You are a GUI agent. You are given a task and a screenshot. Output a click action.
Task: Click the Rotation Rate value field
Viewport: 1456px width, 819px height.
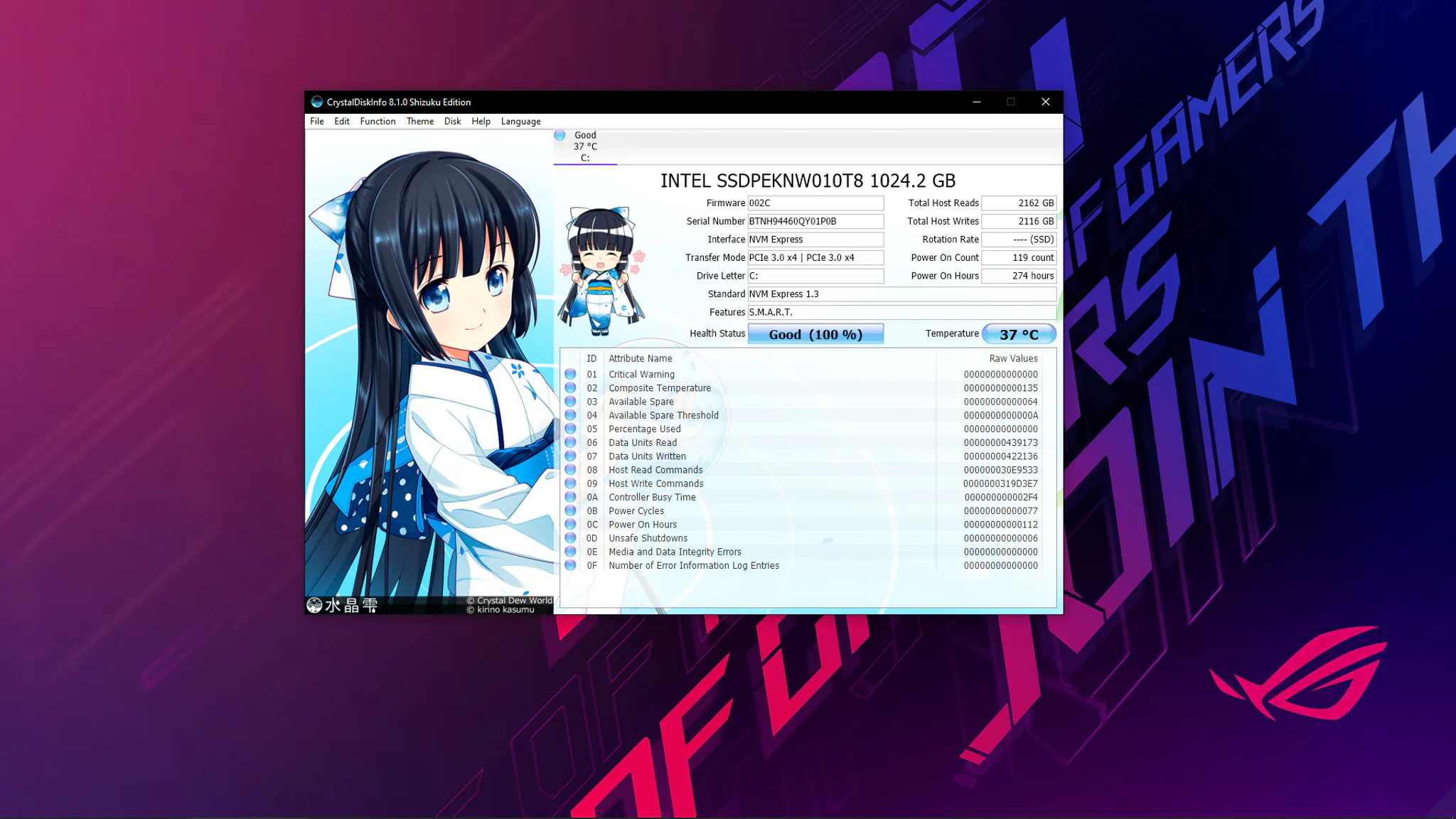click(x=1019, y=240)
